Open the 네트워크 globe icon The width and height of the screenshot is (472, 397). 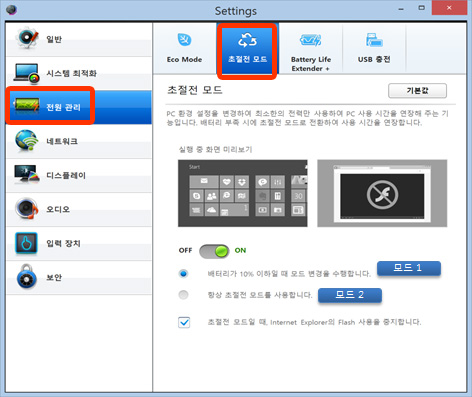click(26, 140)
